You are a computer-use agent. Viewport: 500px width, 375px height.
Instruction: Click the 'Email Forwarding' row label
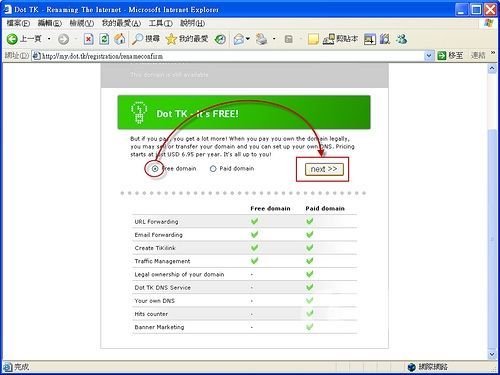(159, 235)
